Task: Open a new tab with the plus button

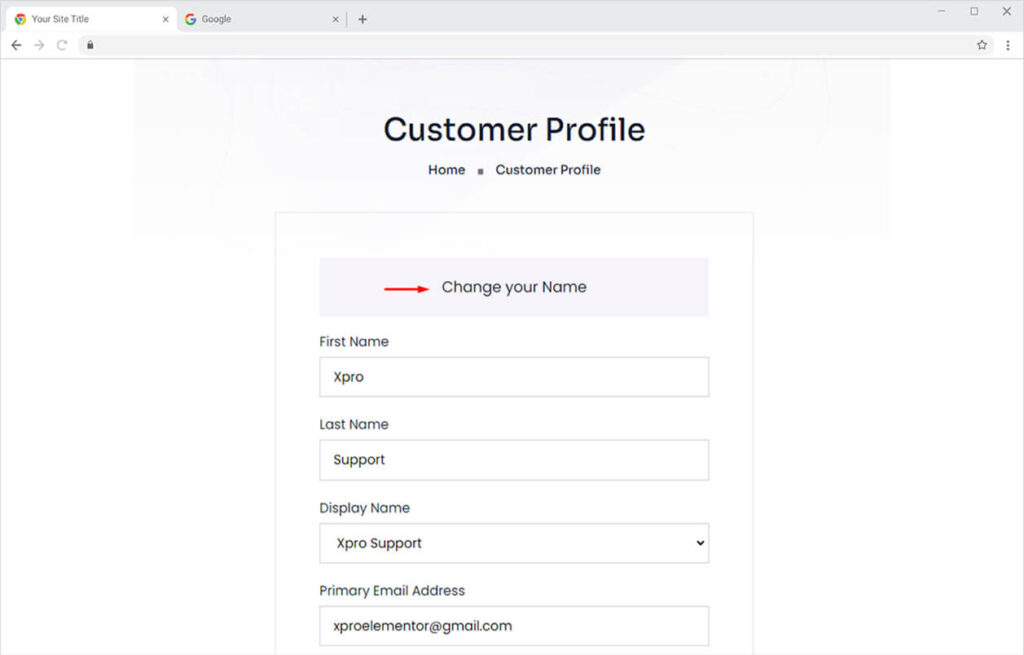Action: tap(362, 19)
